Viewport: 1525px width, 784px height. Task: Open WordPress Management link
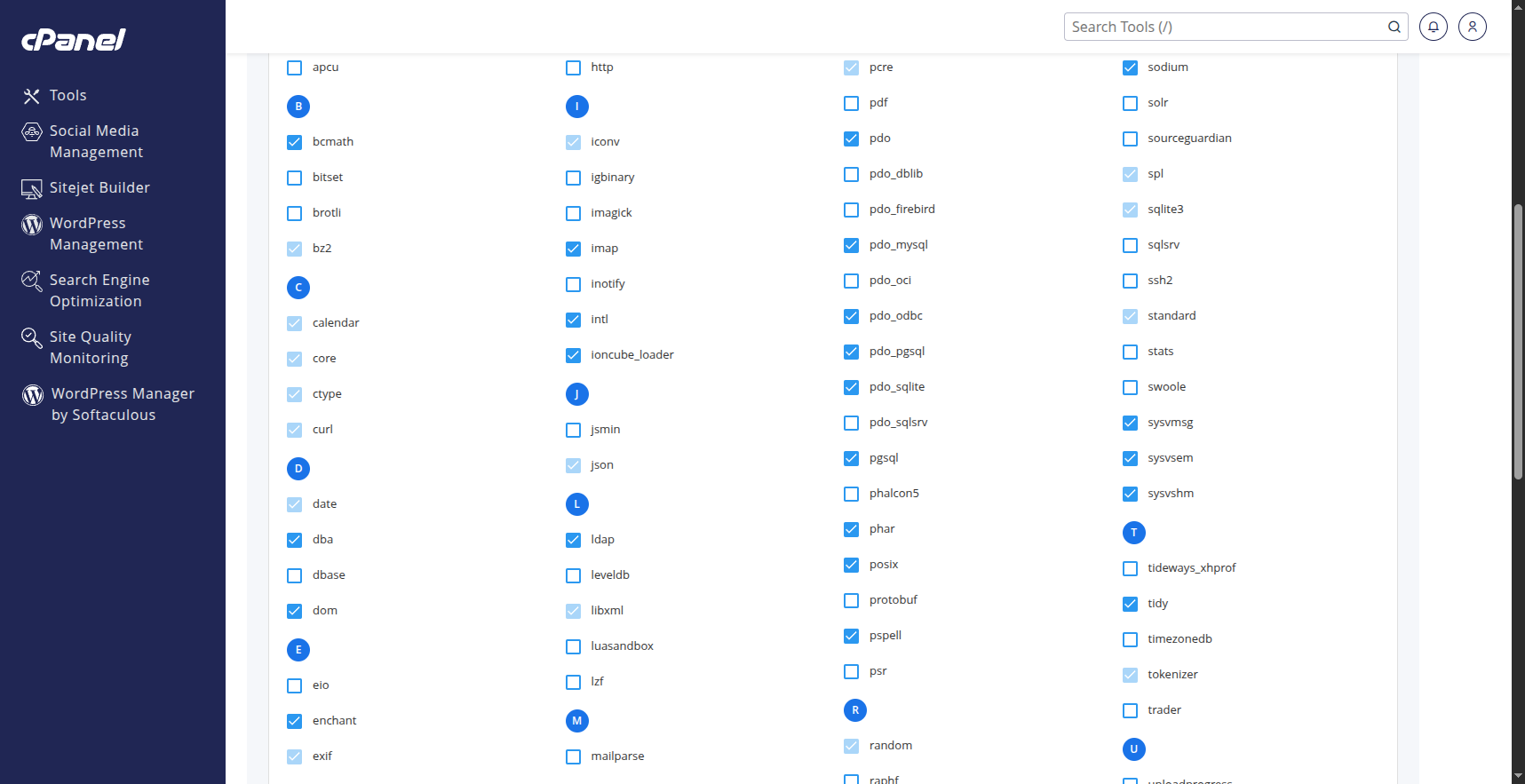[x=96, y=234]
